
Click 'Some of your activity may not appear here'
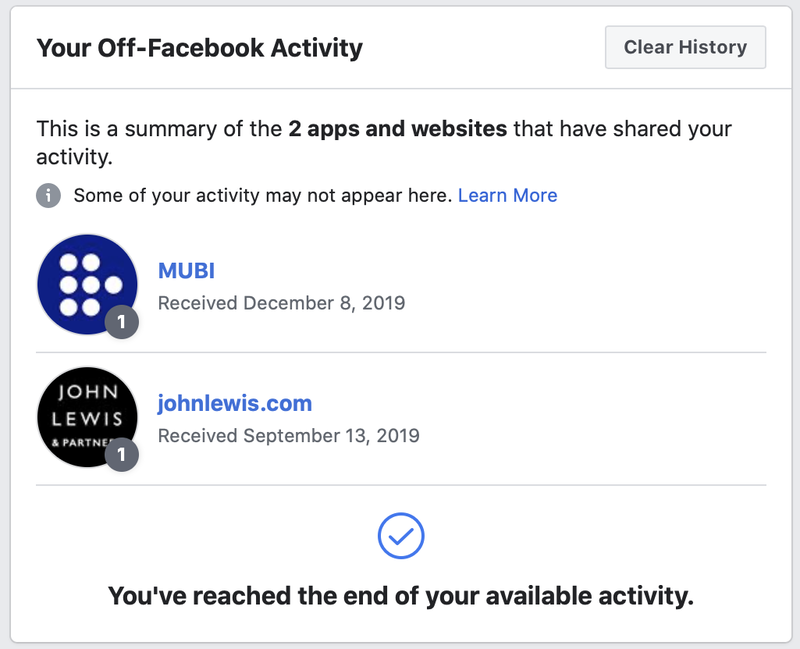point(262,195)
